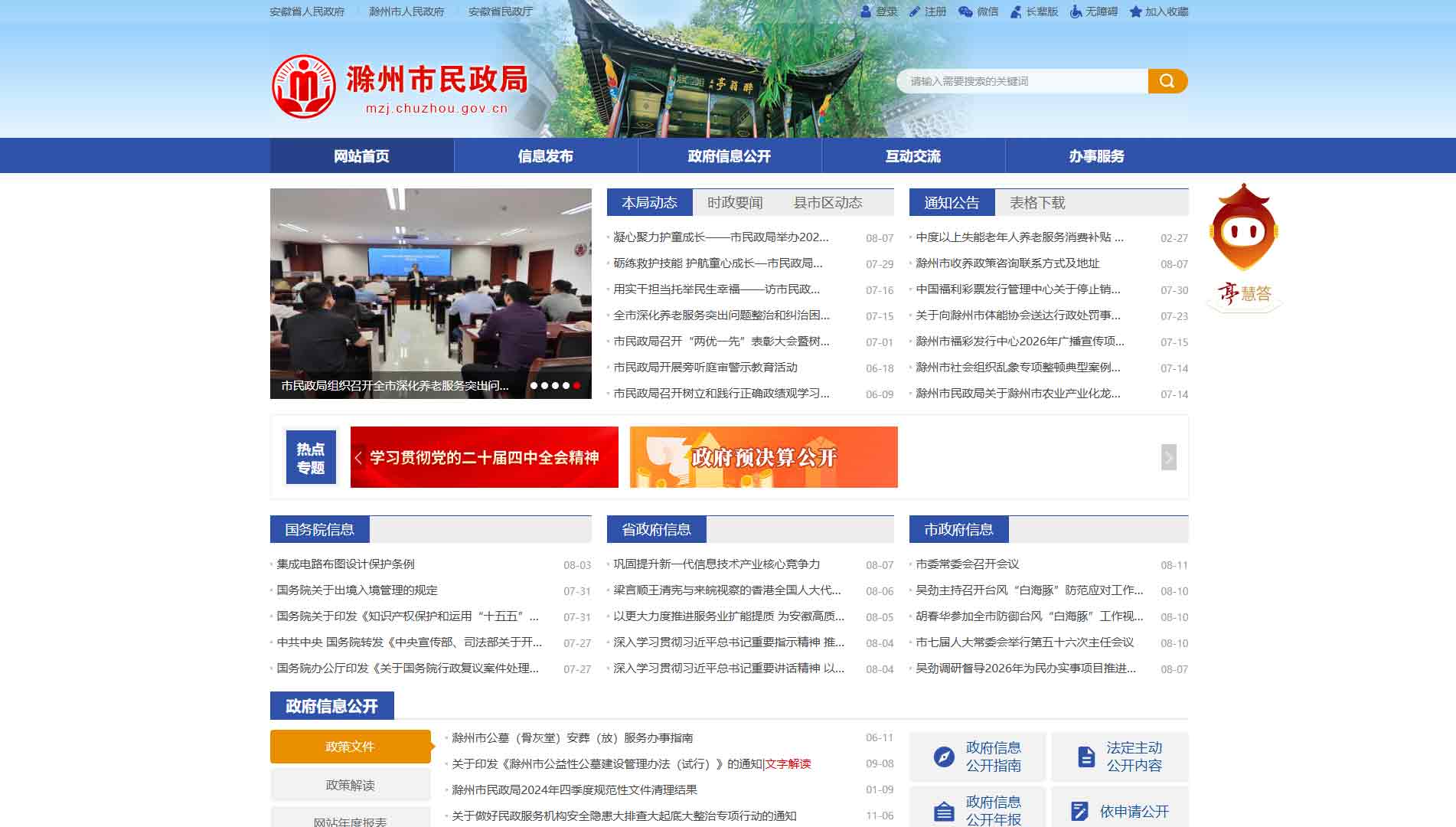Click the compass icon for 政府信息公开指南
This screenshot has height=827, width=1456.
click(x=944, y=757)
